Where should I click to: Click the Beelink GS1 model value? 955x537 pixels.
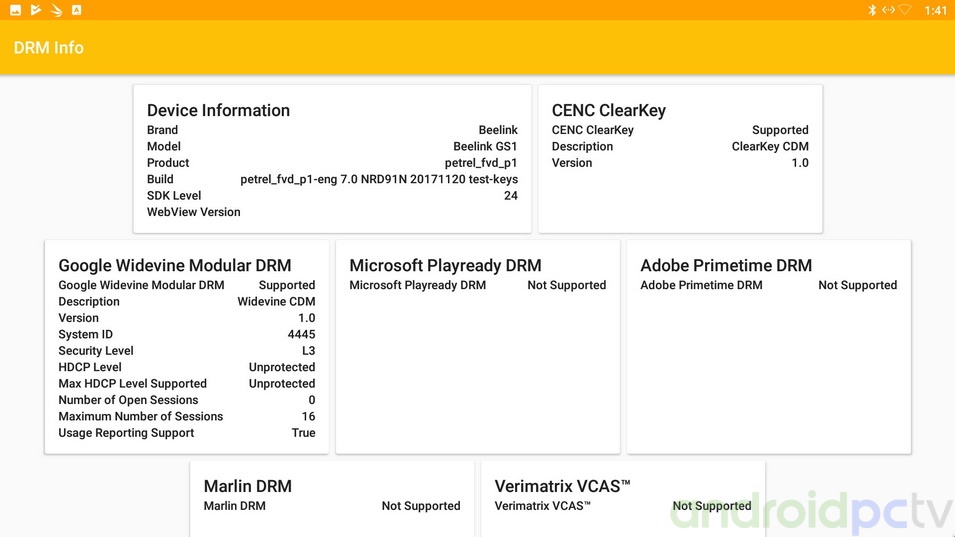click(485, 146)
